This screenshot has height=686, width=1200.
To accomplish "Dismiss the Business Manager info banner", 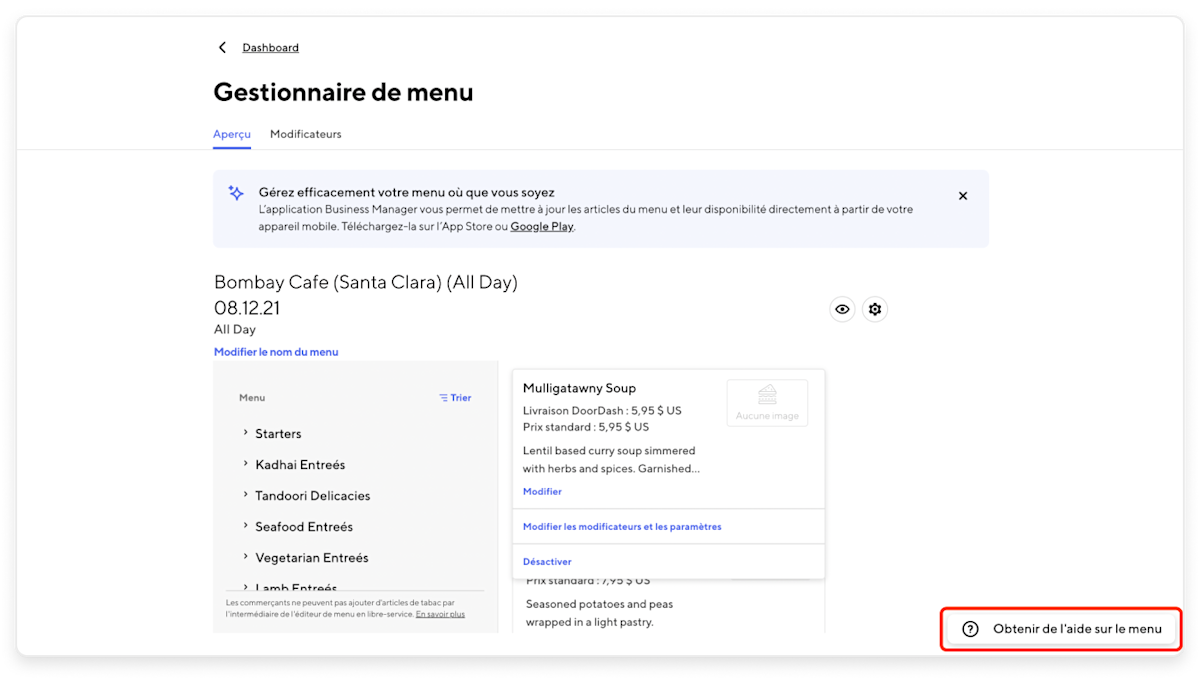I will click(963, 196).
